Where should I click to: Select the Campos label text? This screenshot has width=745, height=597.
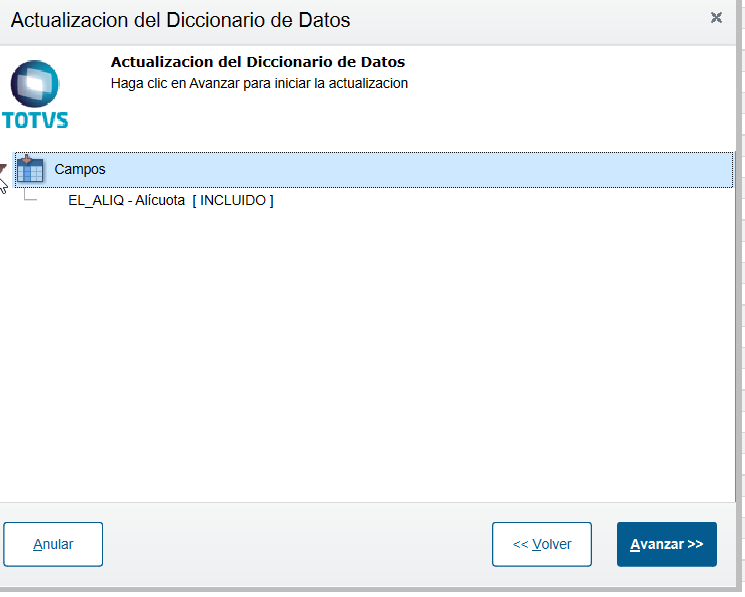tap(80, 169)
